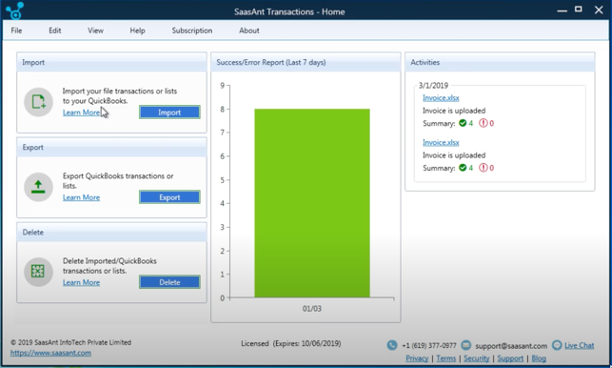Image resolution: width=612 pixels, height=368 pixels.
Task: Open the Privacy link
Action: (x=417, y=358)
